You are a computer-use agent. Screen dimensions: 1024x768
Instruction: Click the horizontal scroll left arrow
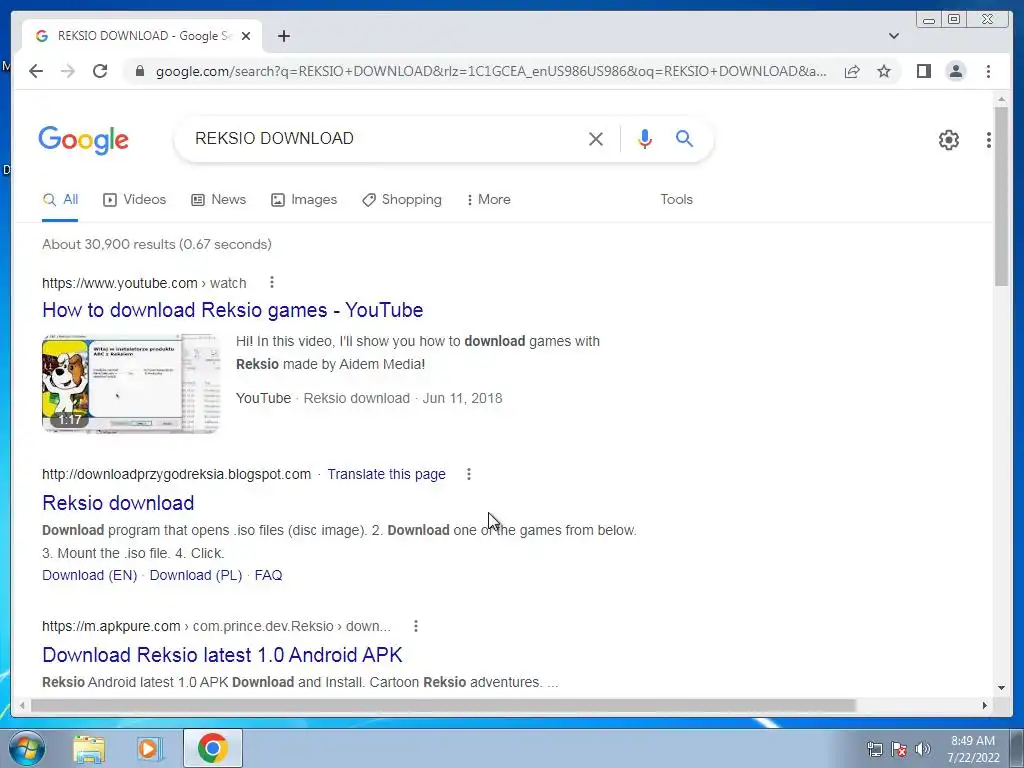22,705
